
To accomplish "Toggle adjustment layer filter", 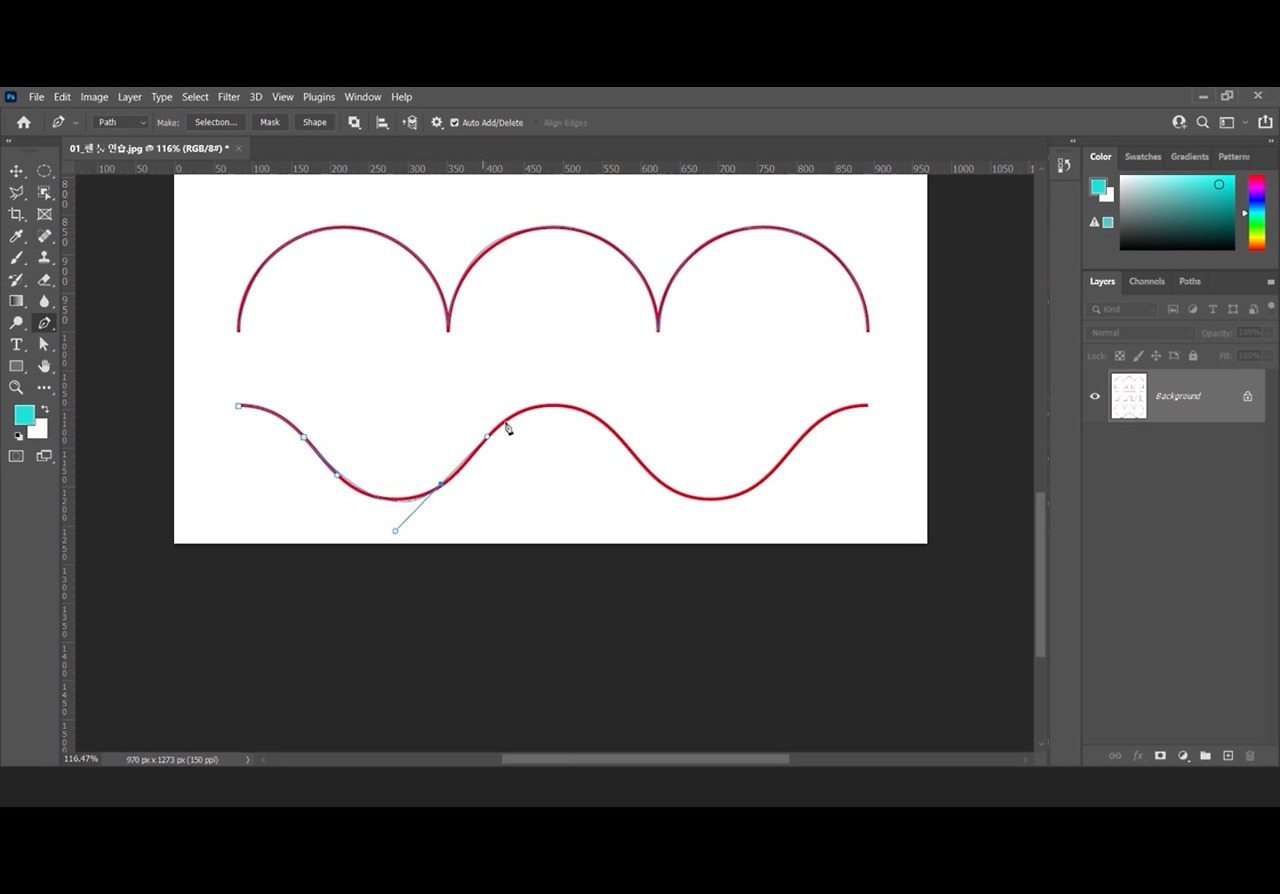I will pos(1193,310).
